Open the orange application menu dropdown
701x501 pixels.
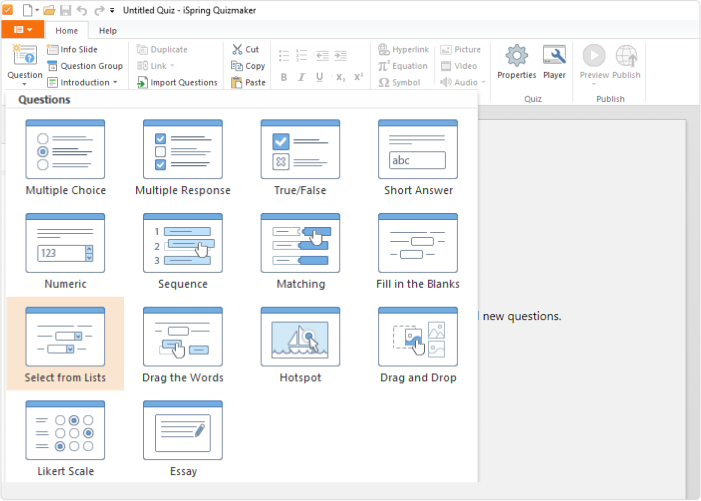point(23,30)
